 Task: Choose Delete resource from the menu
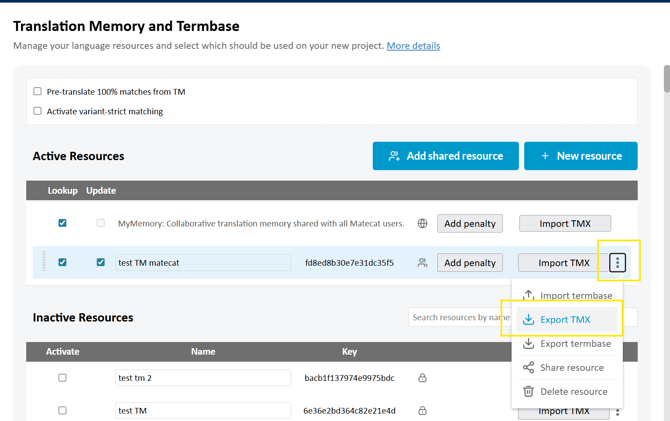(x=573, y=392)
